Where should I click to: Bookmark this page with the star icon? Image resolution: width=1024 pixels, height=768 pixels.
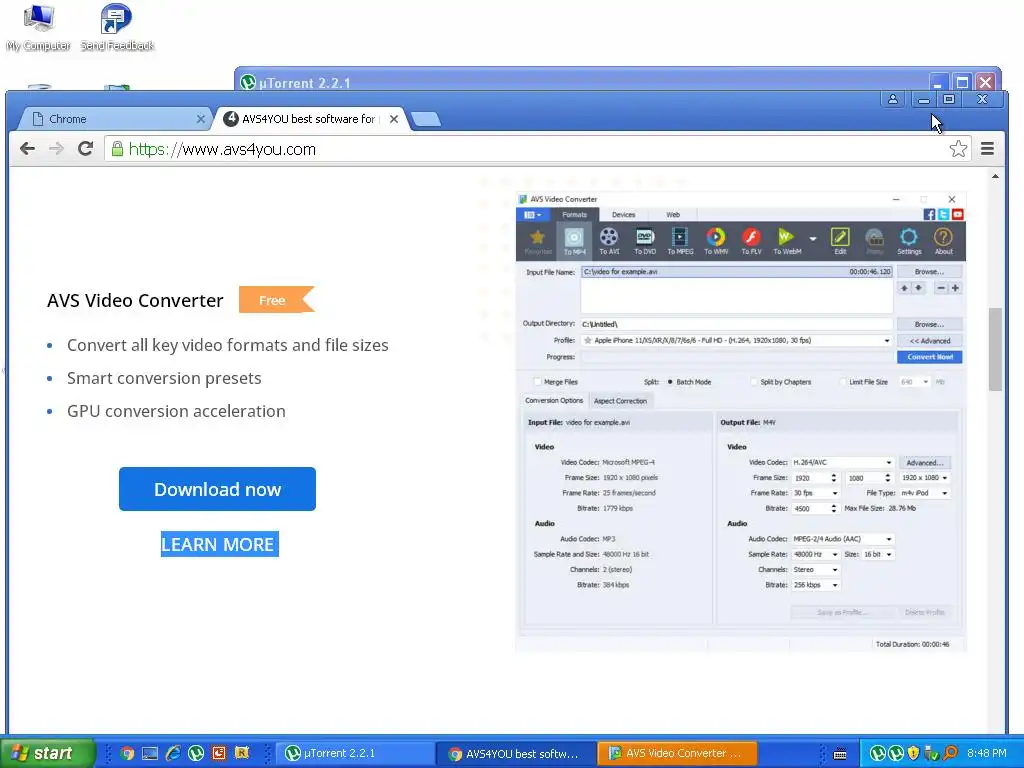[x=958, y=149]
